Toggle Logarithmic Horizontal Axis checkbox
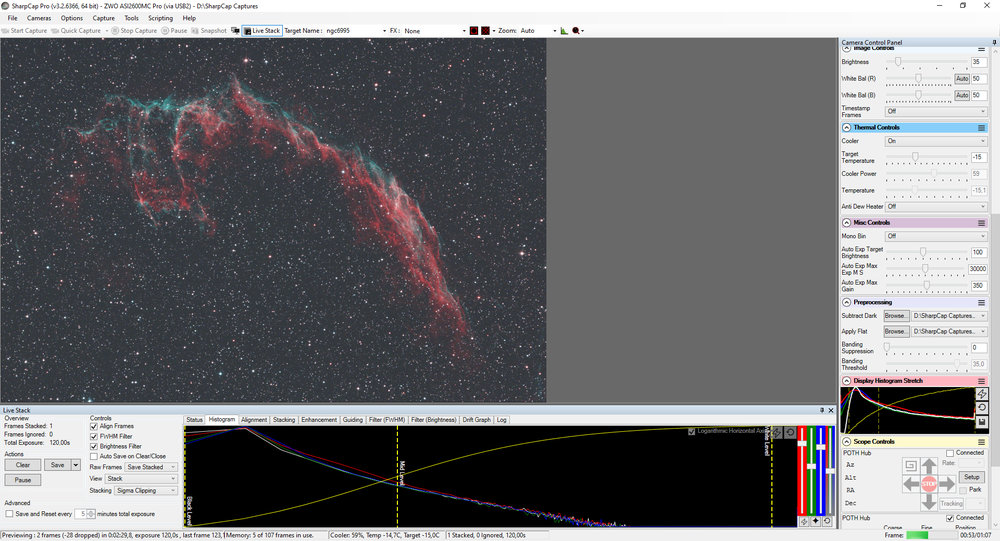Viewport: 1000px width, 541px height. coord(692,431)
